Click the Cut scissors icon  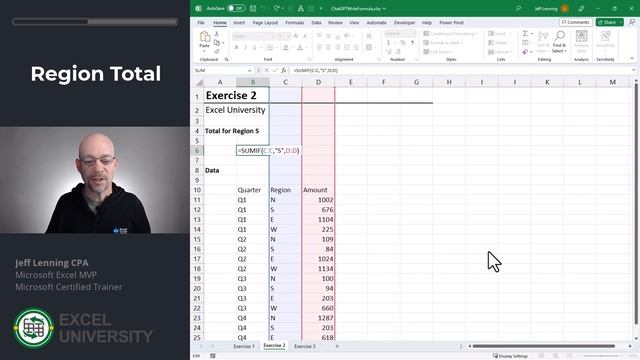point(217,34)
